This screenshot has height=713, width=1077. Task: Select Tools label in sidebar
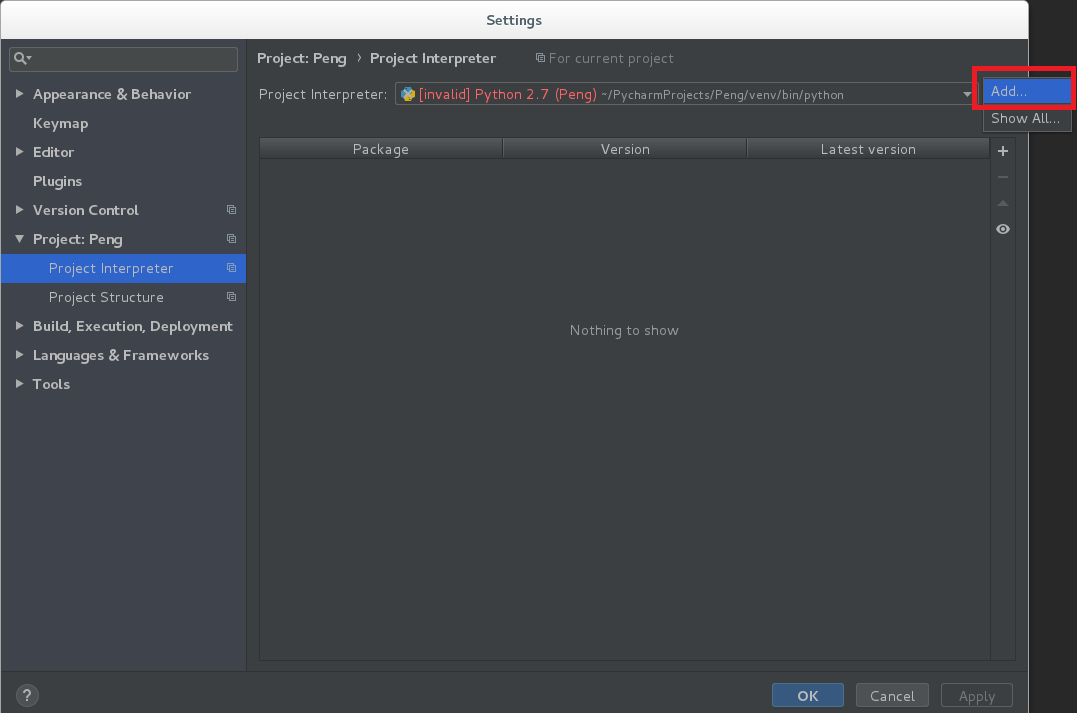[x=52, y=384]
